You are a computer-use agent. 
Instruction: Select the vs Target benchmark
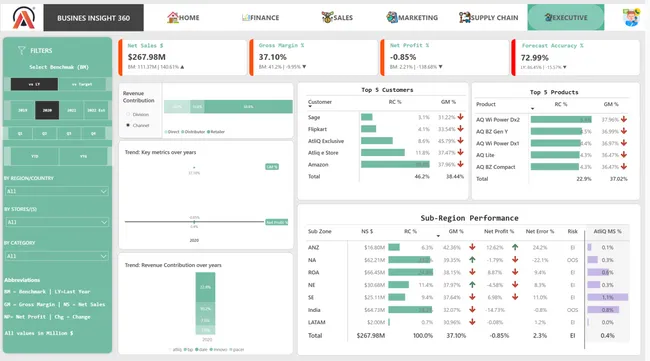pos(82,84)
